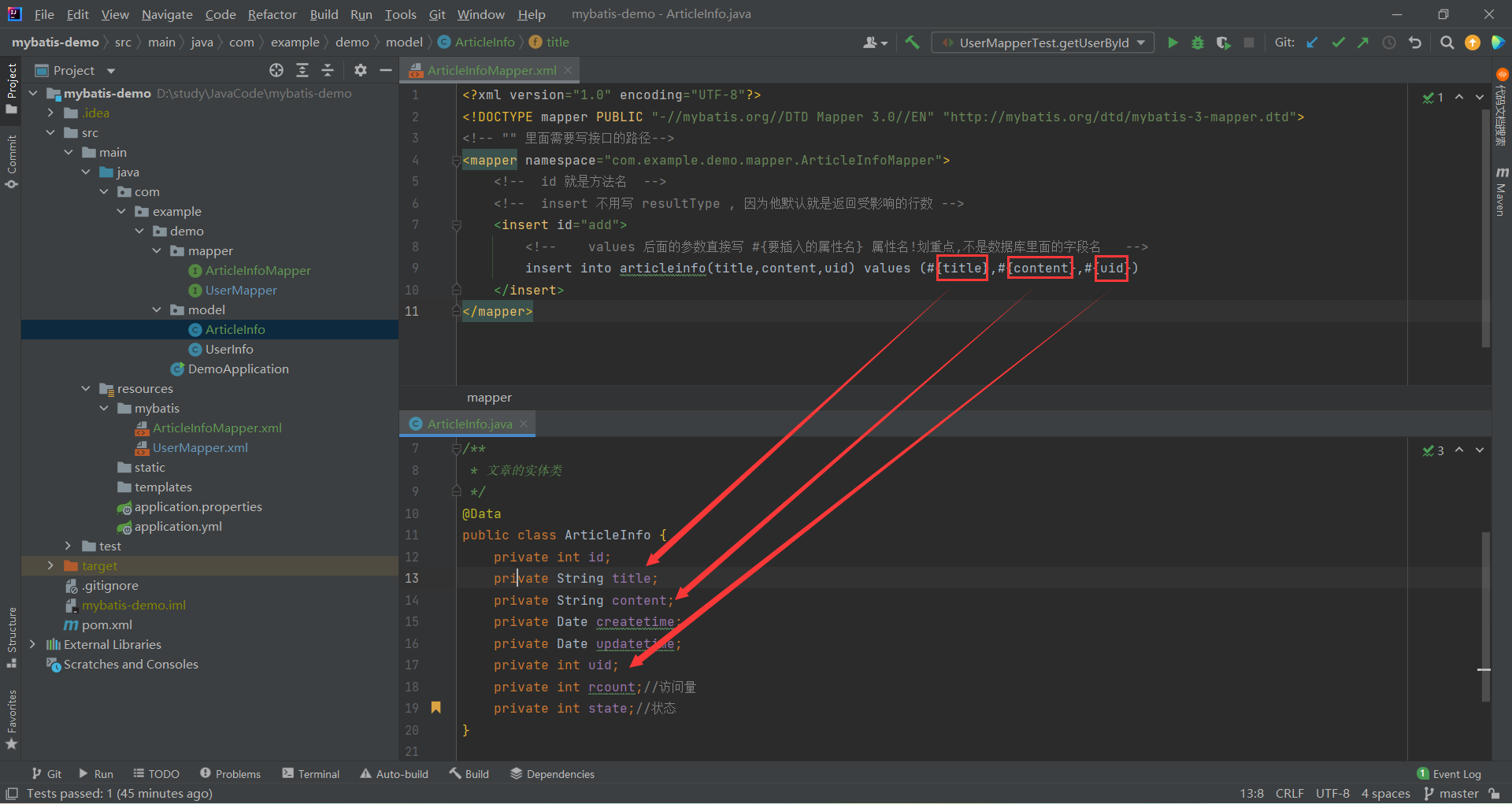The height and width of the screenshot is (804, 1512).
Task: Update project via Git blue arrow
Action: tap(1312, 43)
